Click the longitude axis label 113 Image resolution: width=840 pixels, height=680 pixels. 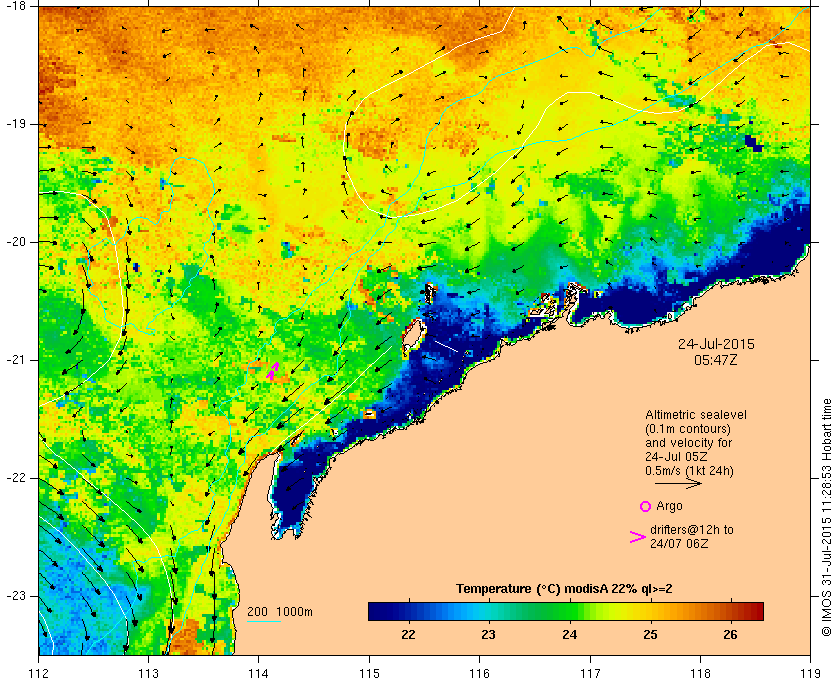(148, 673)
